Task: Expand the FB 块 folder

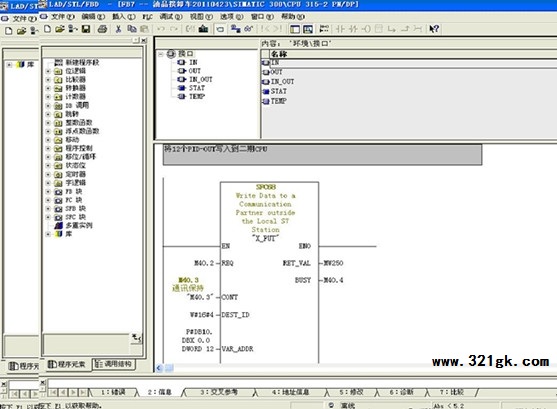Action: click(48, 192)
